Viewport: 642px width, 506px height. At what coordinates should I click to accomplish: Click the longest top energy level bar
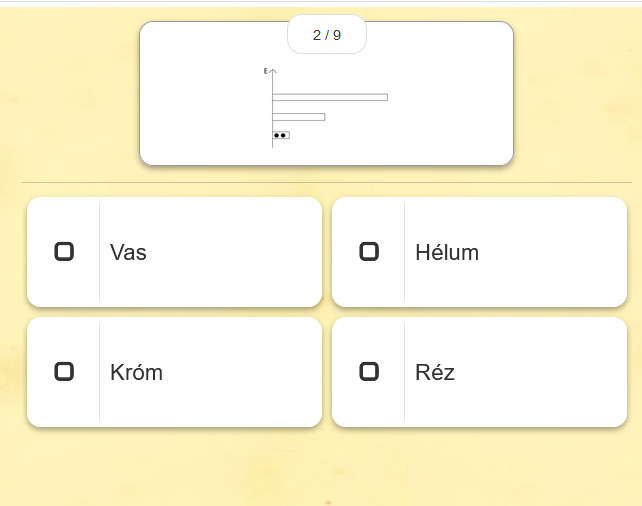[330, 97]
